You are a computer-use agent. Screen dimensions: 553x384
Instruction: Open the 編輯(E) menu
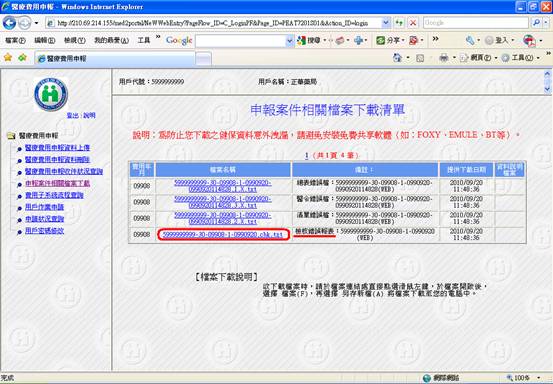coord(44,41)
